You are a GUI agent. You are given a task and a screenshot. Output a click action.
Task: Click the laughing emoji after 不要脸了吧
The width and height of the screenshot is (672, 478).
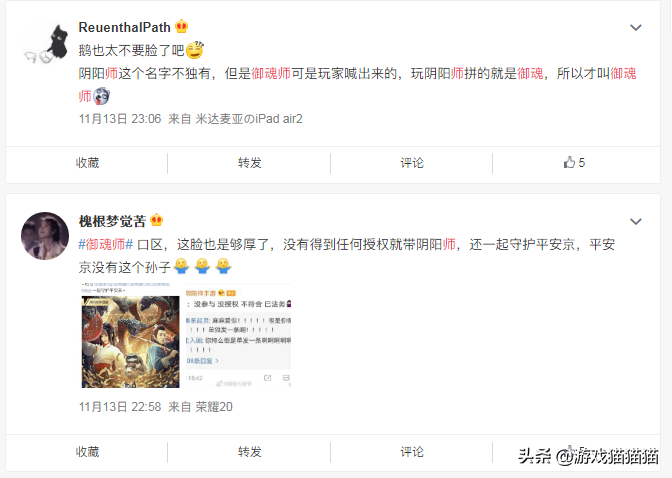point(195,50)
